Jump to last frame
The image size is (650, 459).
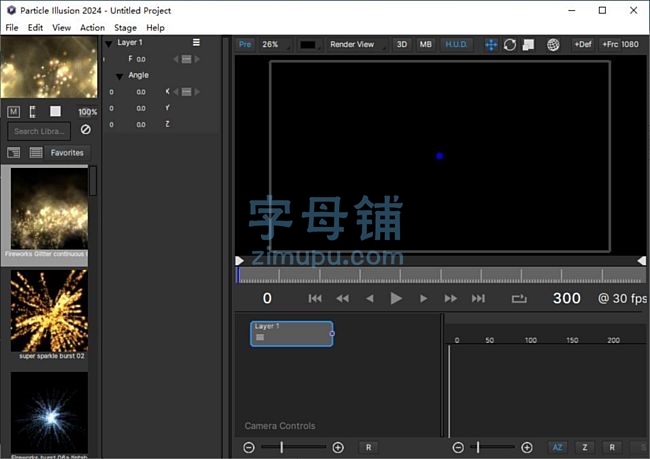(478, 299)
